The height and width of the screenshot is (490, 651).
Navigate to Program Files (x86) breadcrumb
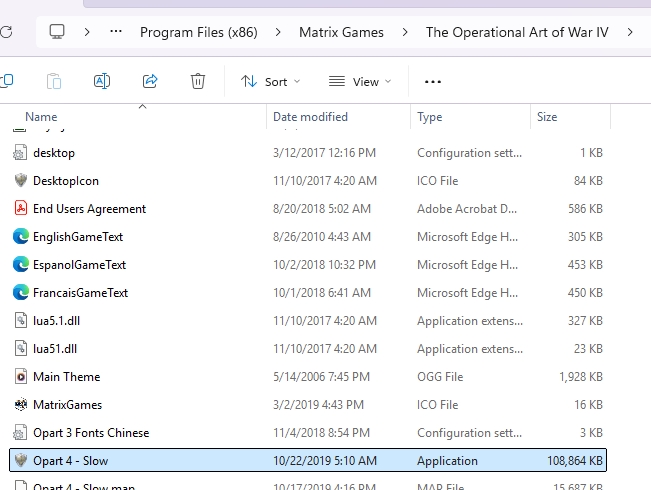pos(198,32)
